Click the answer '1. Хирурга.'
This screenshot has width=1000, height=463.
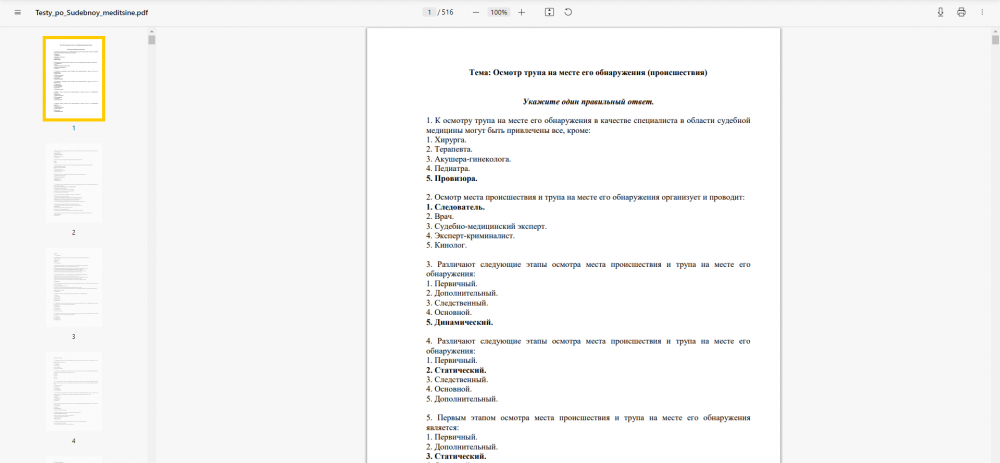click(x=446, y=140)
